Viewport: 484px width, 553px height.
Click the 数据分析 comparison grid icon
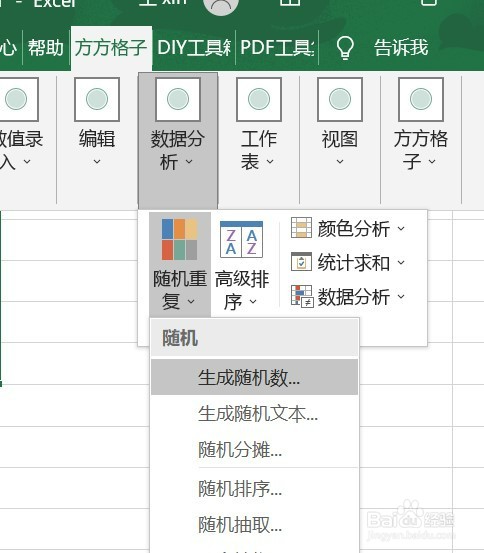[x=302, y=296]
